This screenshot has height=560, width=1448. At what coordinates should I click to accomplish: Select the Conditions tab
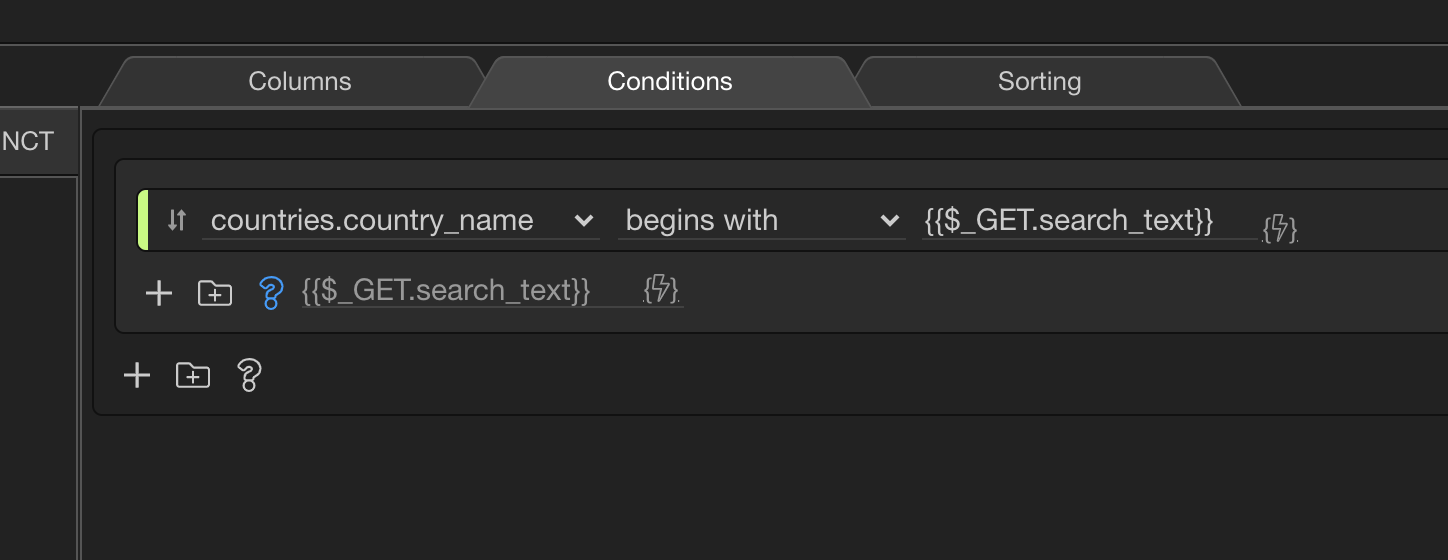tap(670, 81)
